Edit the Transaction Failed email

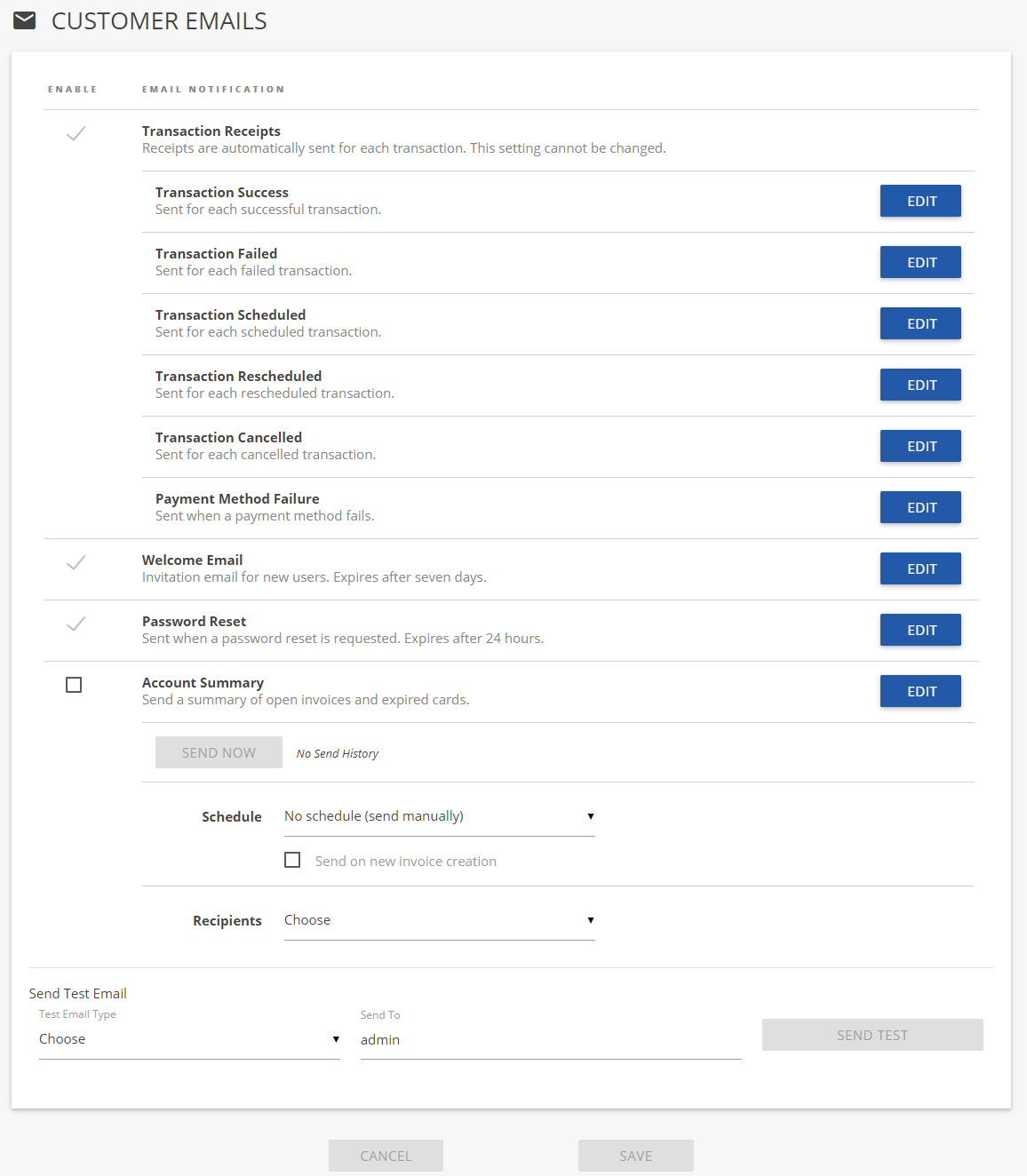[920, 262]
